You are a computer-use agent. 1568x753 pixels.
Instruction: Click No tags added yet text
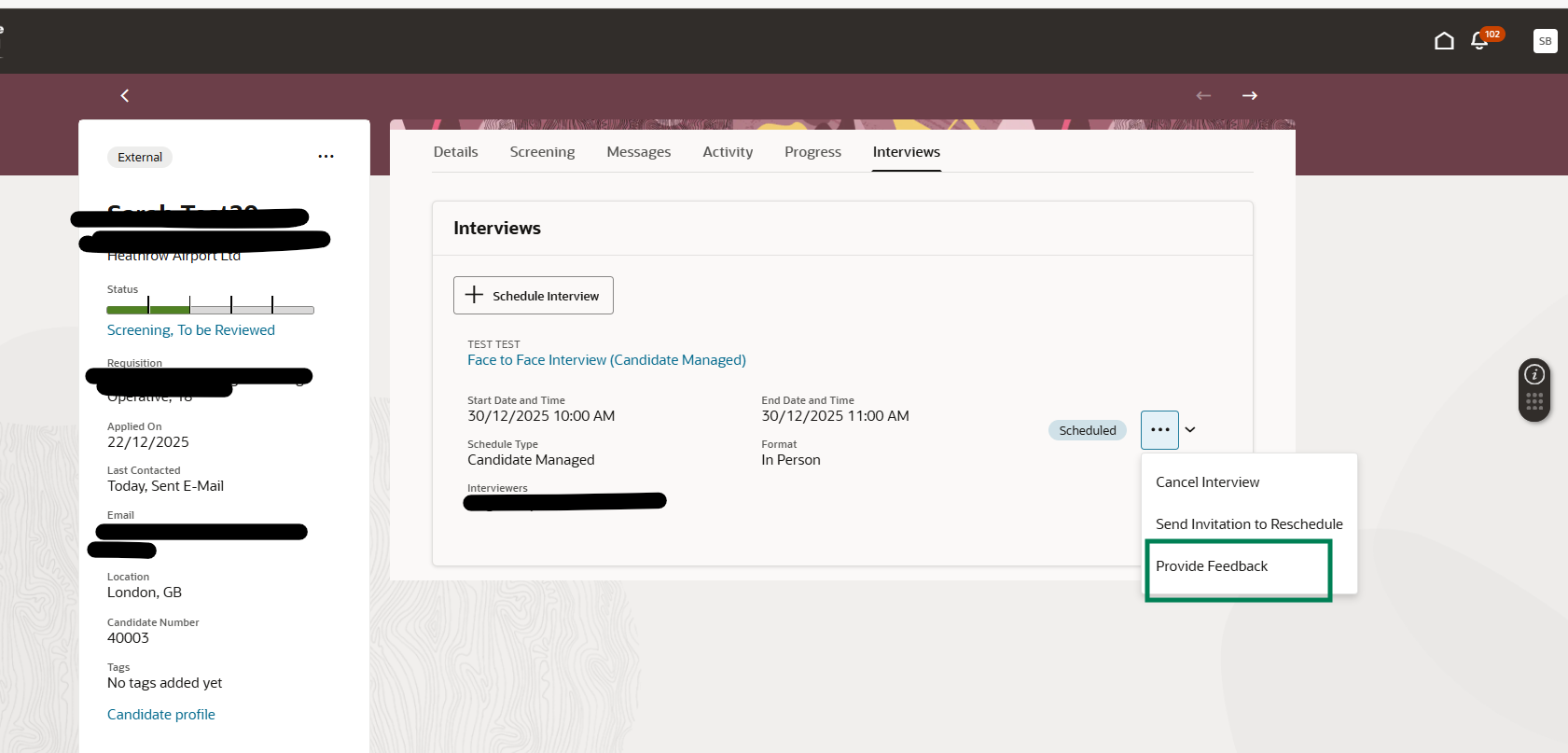[x=164, y=683]
